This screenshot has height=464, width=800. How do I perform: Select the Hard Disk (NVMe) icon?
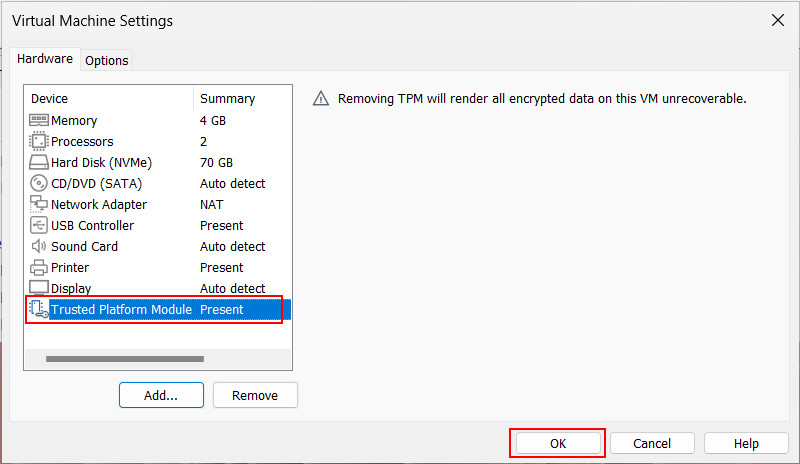click(39, 162)
